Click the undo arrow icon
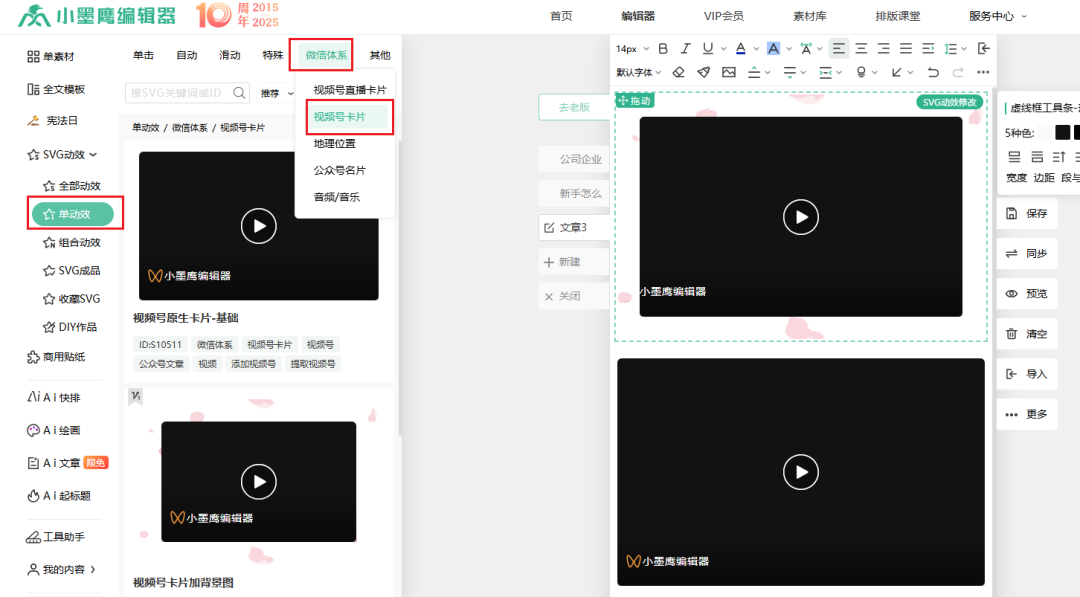This screenshot has height=597, width=1080. click(933, 72)
